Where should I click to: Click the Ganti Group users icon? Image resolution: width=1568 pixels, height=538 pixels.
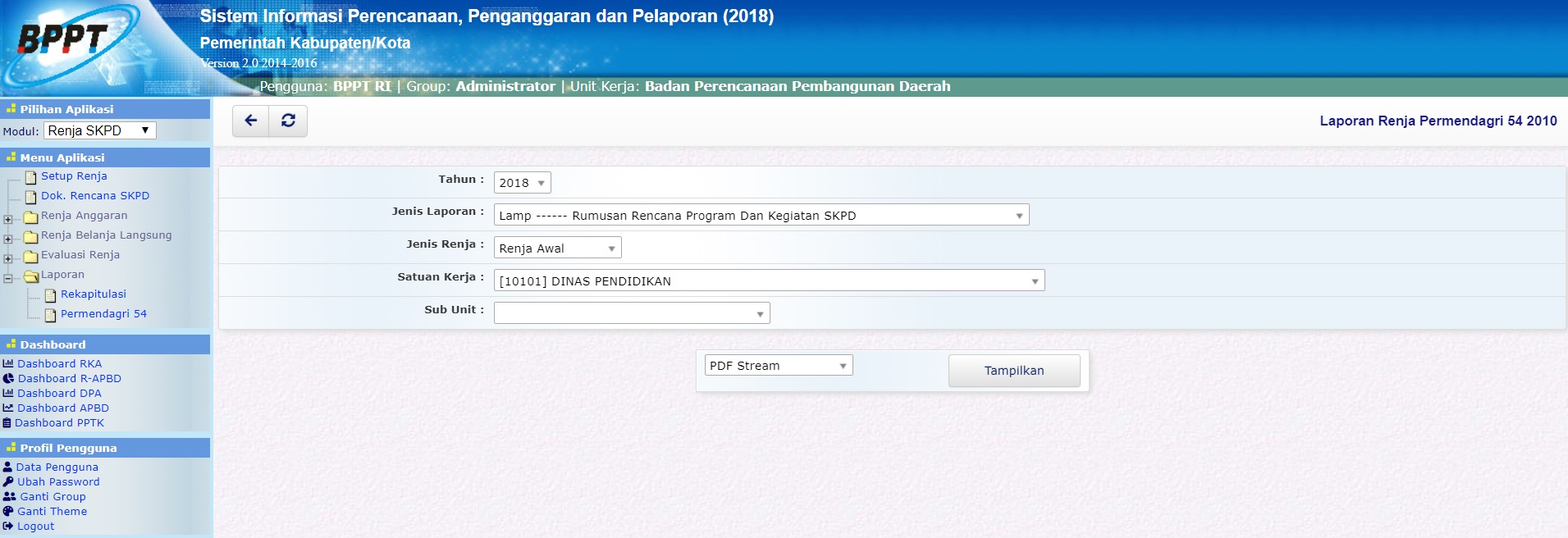pos(9,496)
